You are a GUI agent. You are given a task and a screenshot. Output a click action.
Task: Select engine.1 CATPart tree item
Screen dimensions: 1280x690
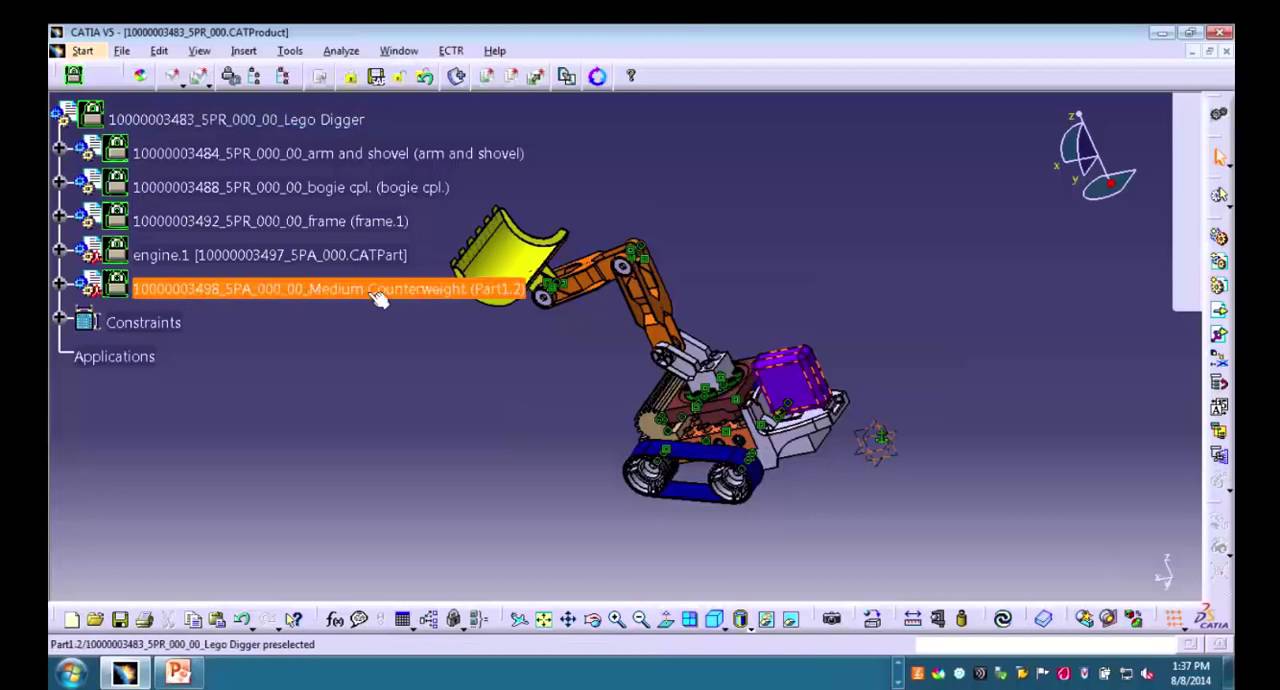click(269, 256)
